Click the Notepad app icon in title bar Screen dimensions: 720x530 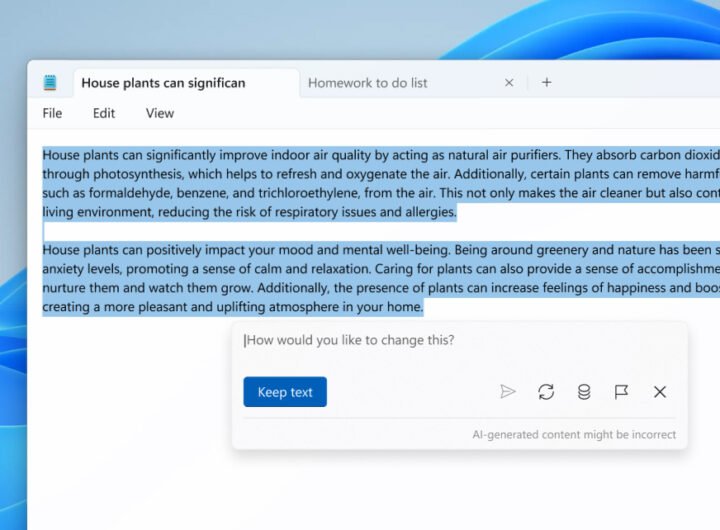pyautogui.click(x=50, y=83)
